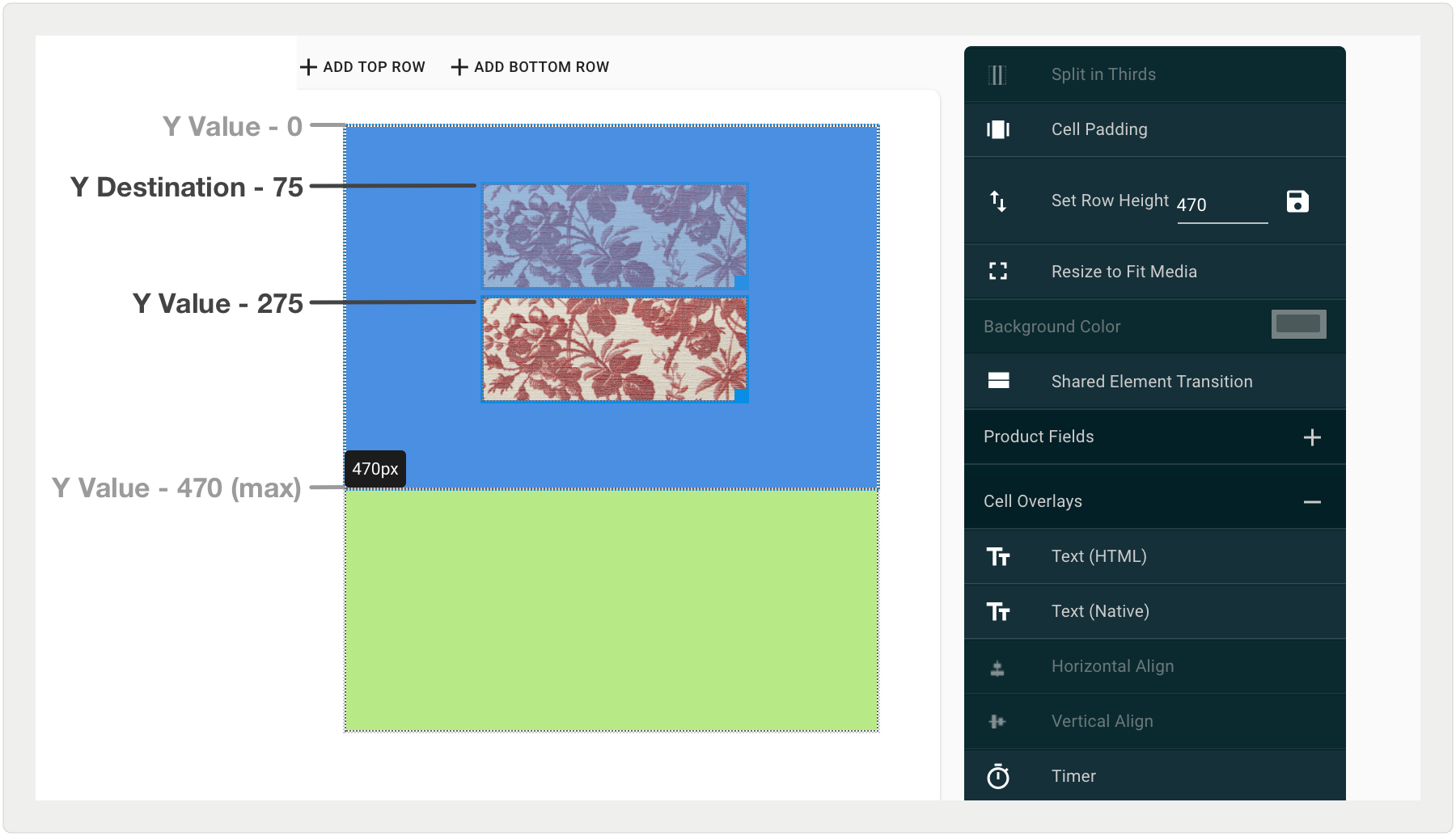1456x836 pixels.
Task: Click the Set Row Height arrows icon
Action: tap(998, 201)
